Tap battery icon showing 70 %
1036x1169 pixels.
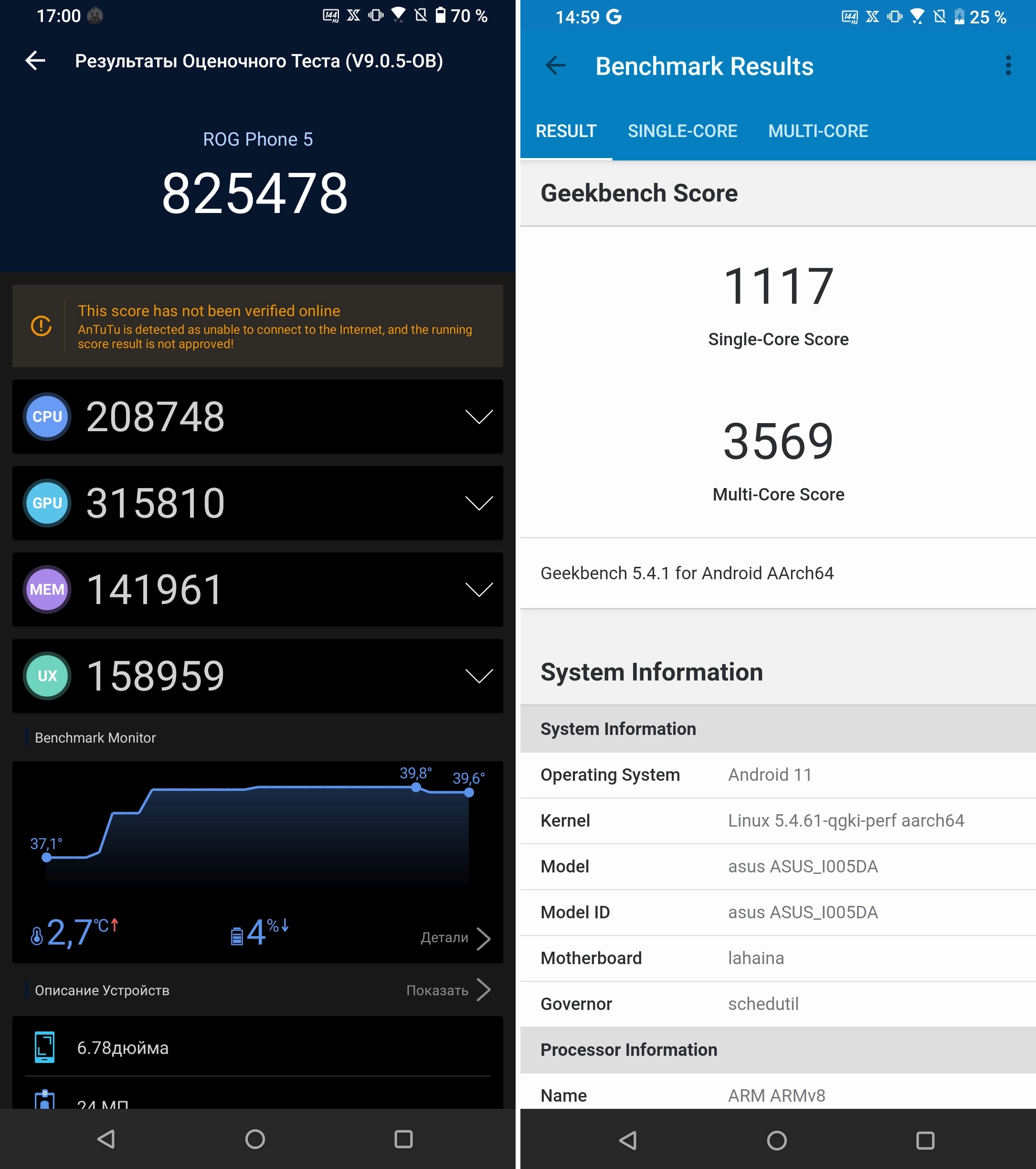coord(440,15)
